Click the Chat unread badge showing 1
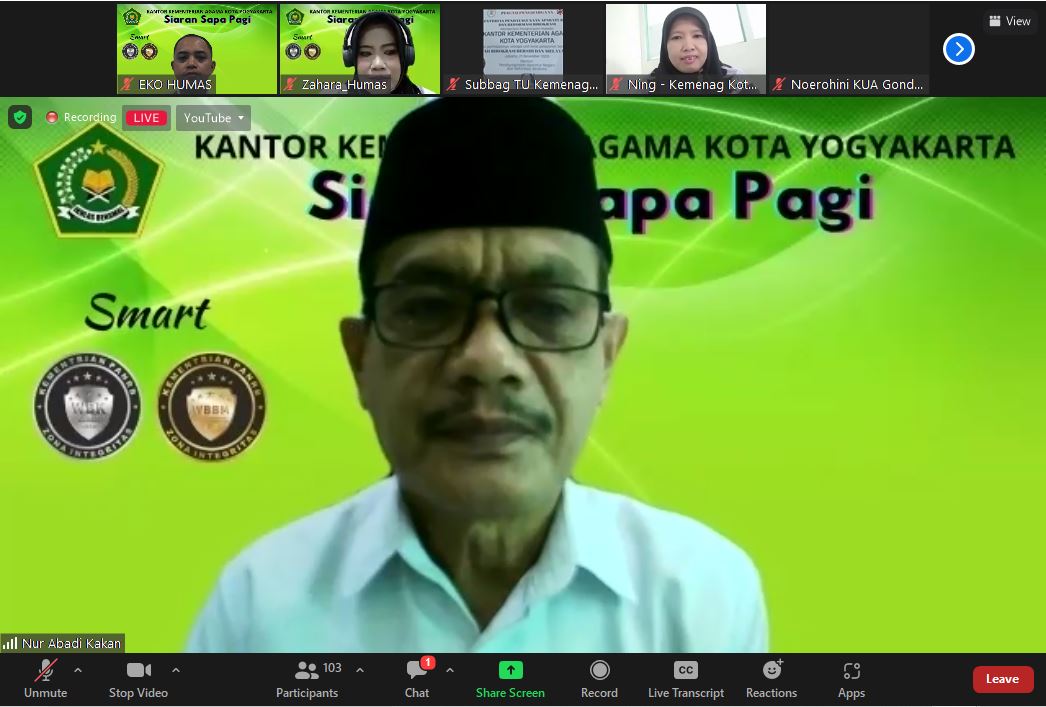The height and width of the screenshot is (707, 1046). click(x=428, y=662)
